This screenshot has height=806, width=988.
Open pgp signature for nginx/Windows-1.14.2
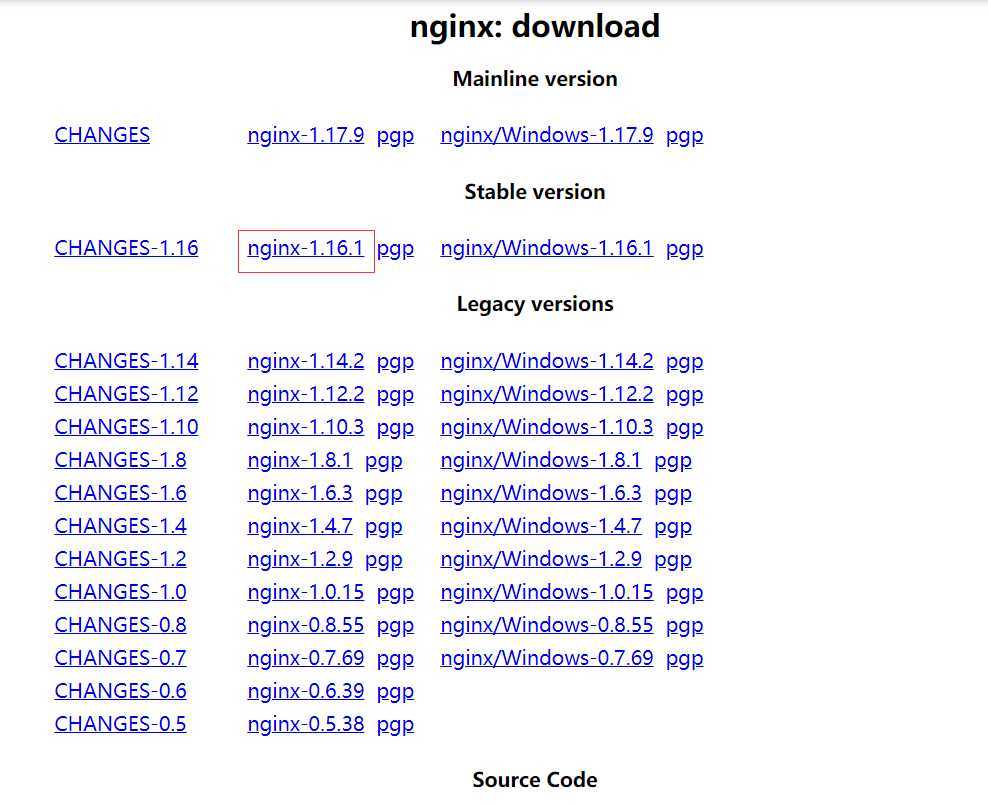(x=684, y=362)
